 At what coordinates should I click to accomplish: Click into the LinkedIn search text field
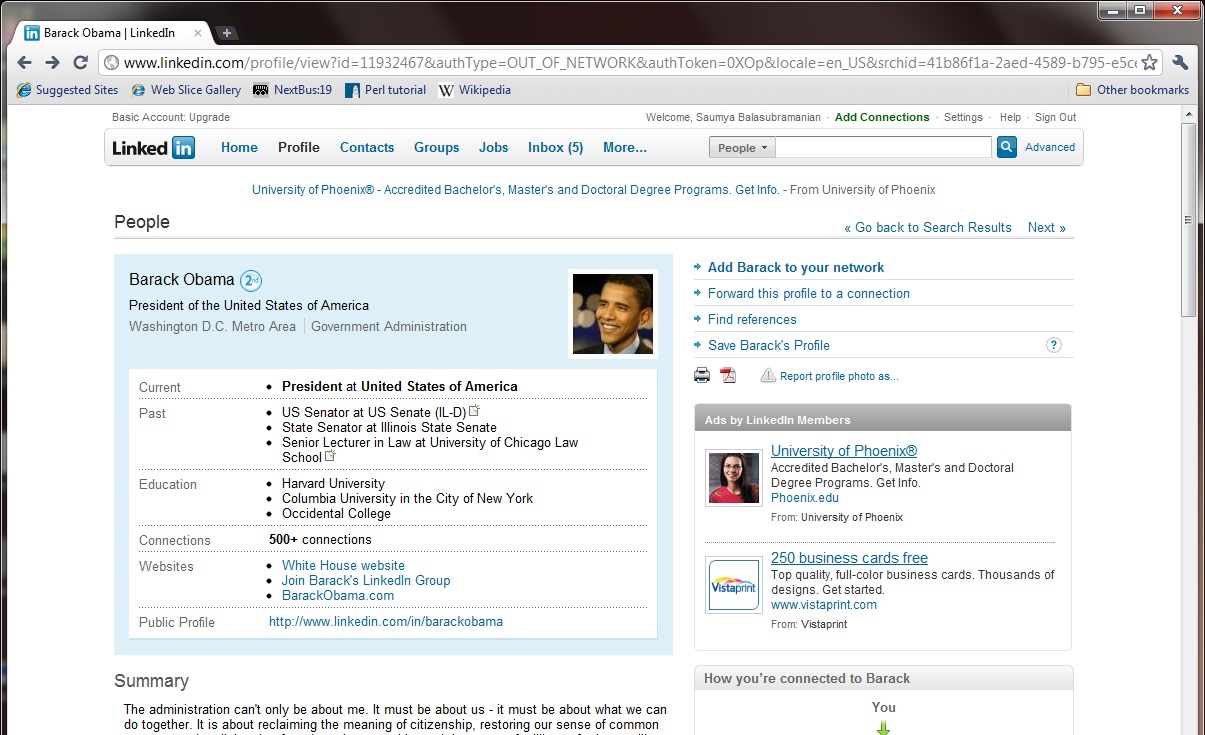tap(883, 148)
